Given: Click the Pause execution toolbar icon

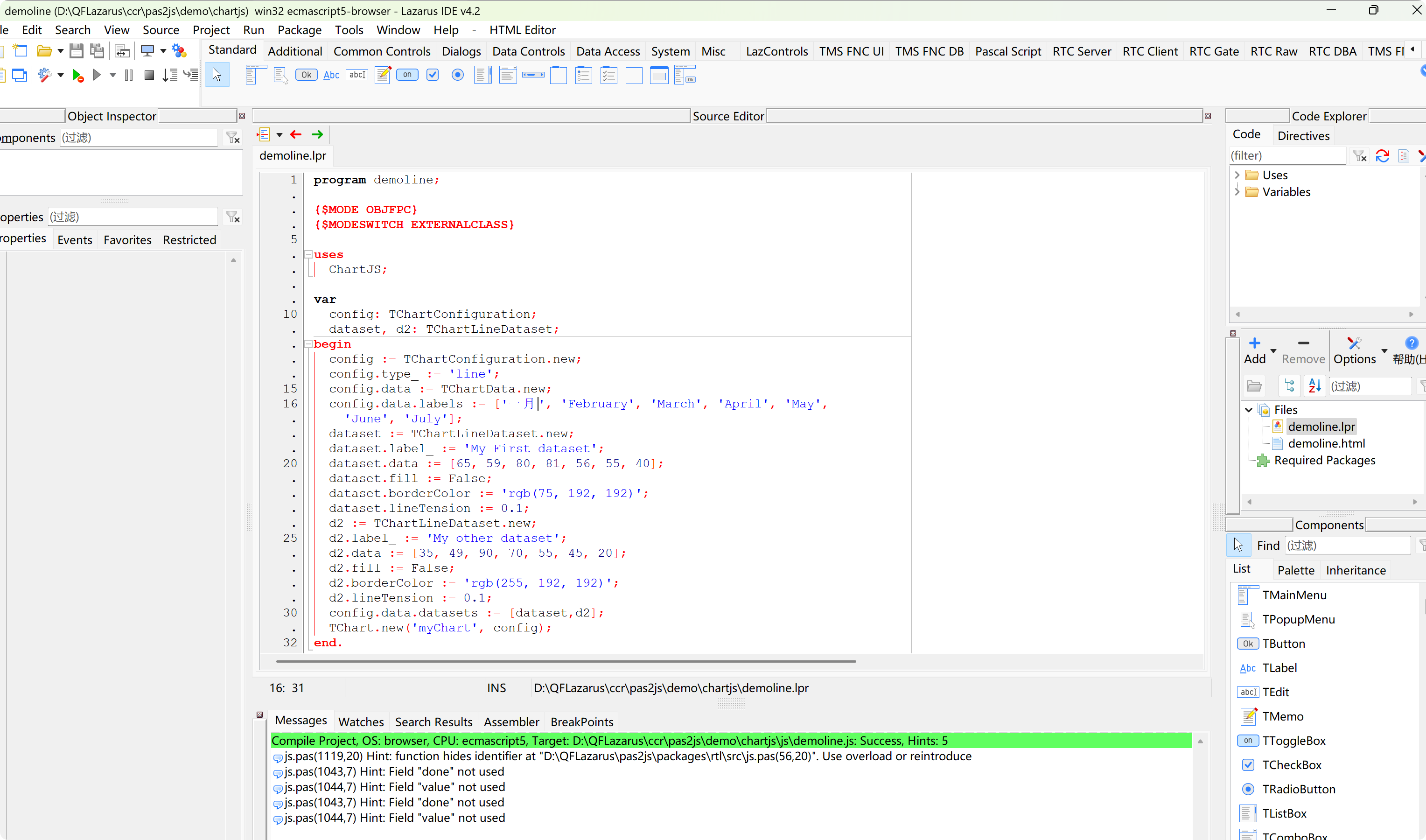Looking at the screenshot, I should (129, 75).
